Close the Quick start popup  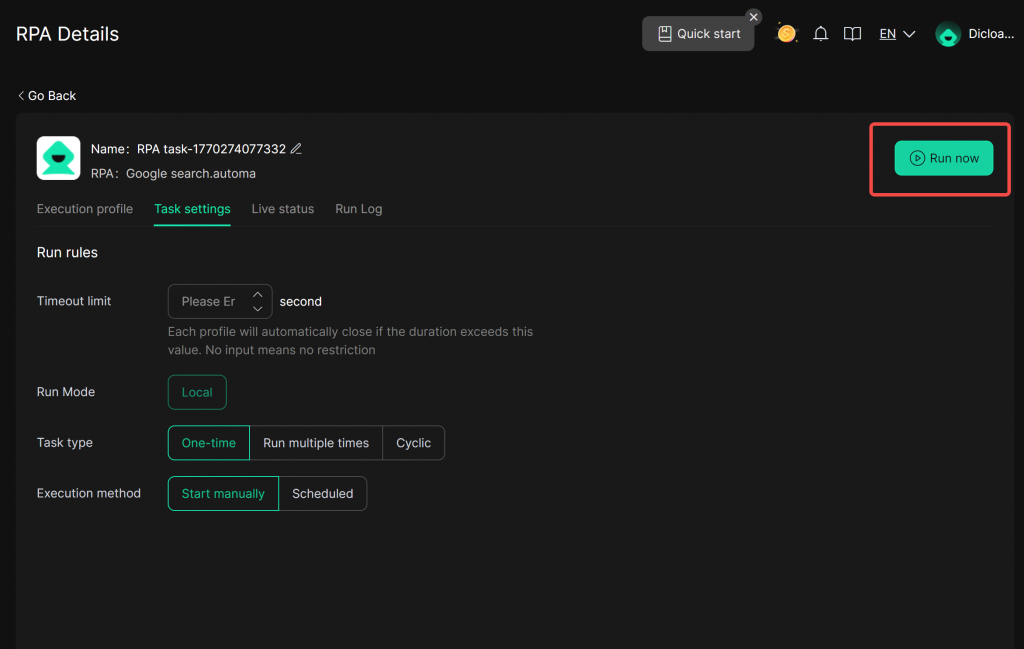click(x=754, y=17)
